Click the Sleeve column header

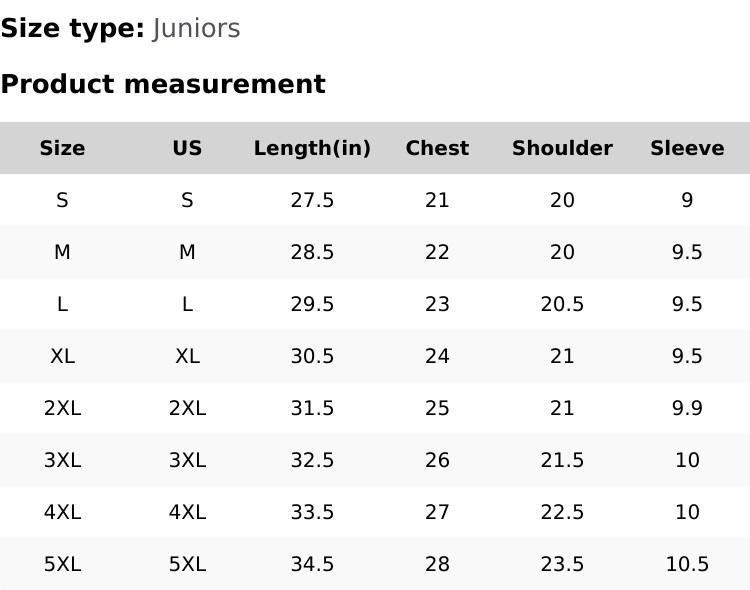pos(687,148)
